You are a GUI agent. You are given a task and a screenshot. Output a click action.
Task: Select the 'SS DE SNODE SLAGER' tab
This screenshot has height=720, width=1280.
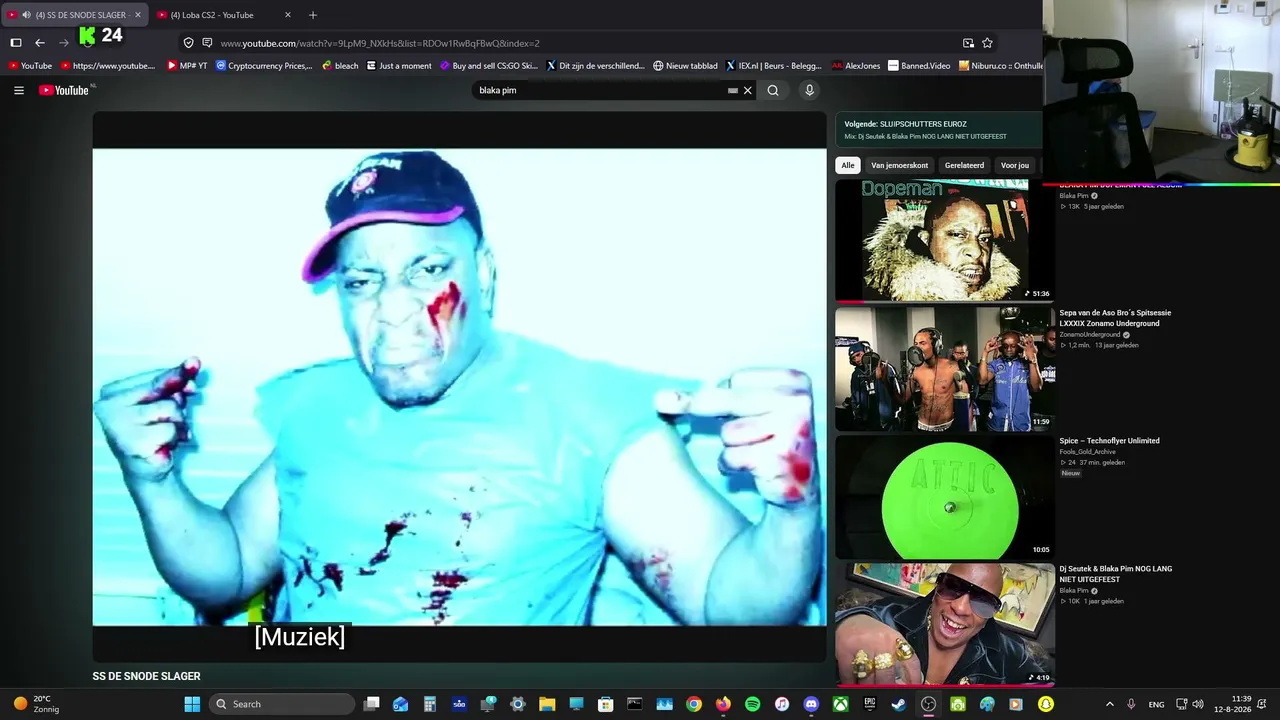coord(75,15)
